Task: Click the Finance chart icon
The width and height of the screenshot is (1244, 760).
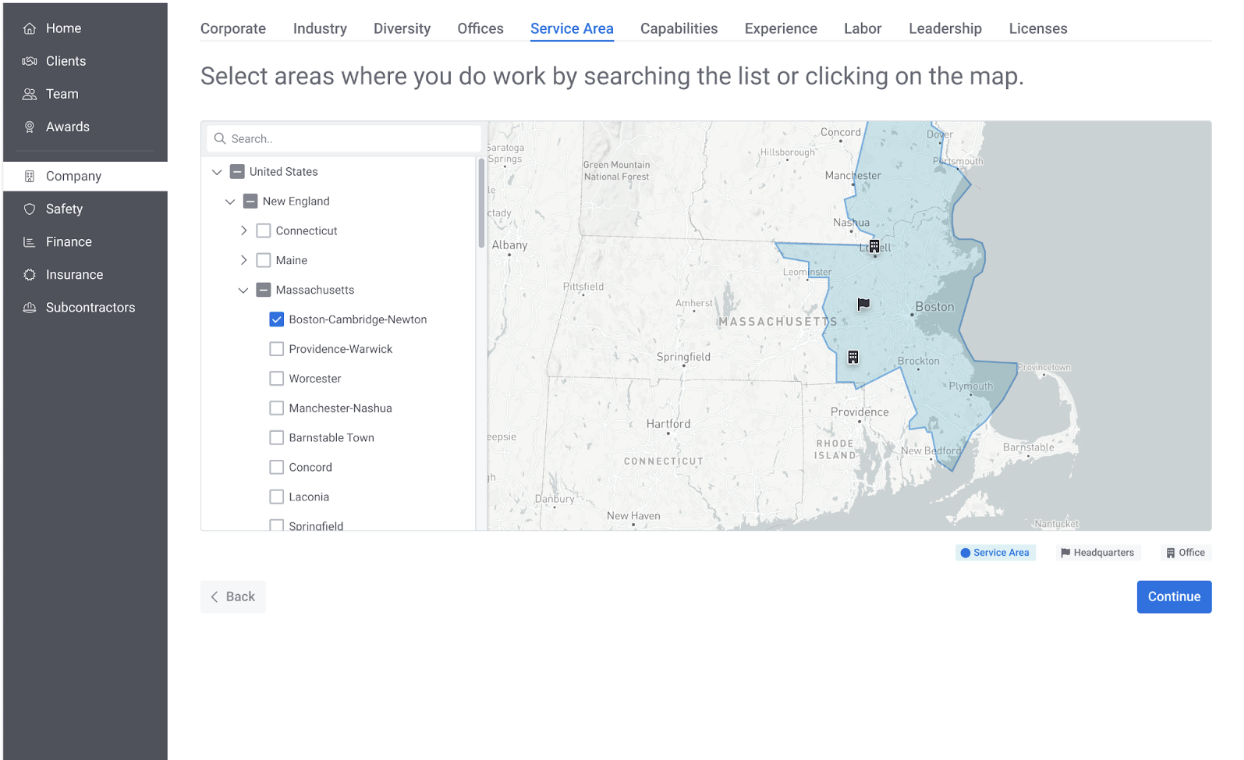Action: 29,242
